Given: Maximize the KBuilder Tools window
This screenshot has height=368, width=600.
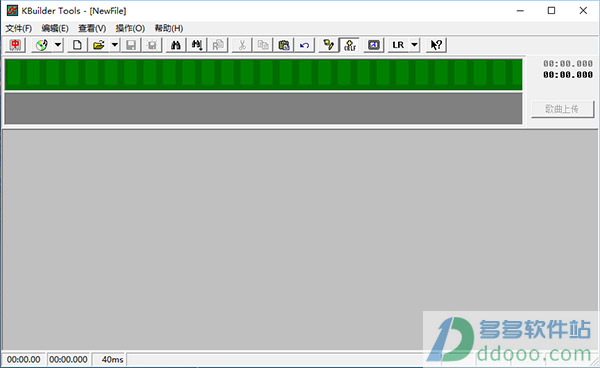Looking at the screenshot, I should pyautogui.click(x=551, y=11).
